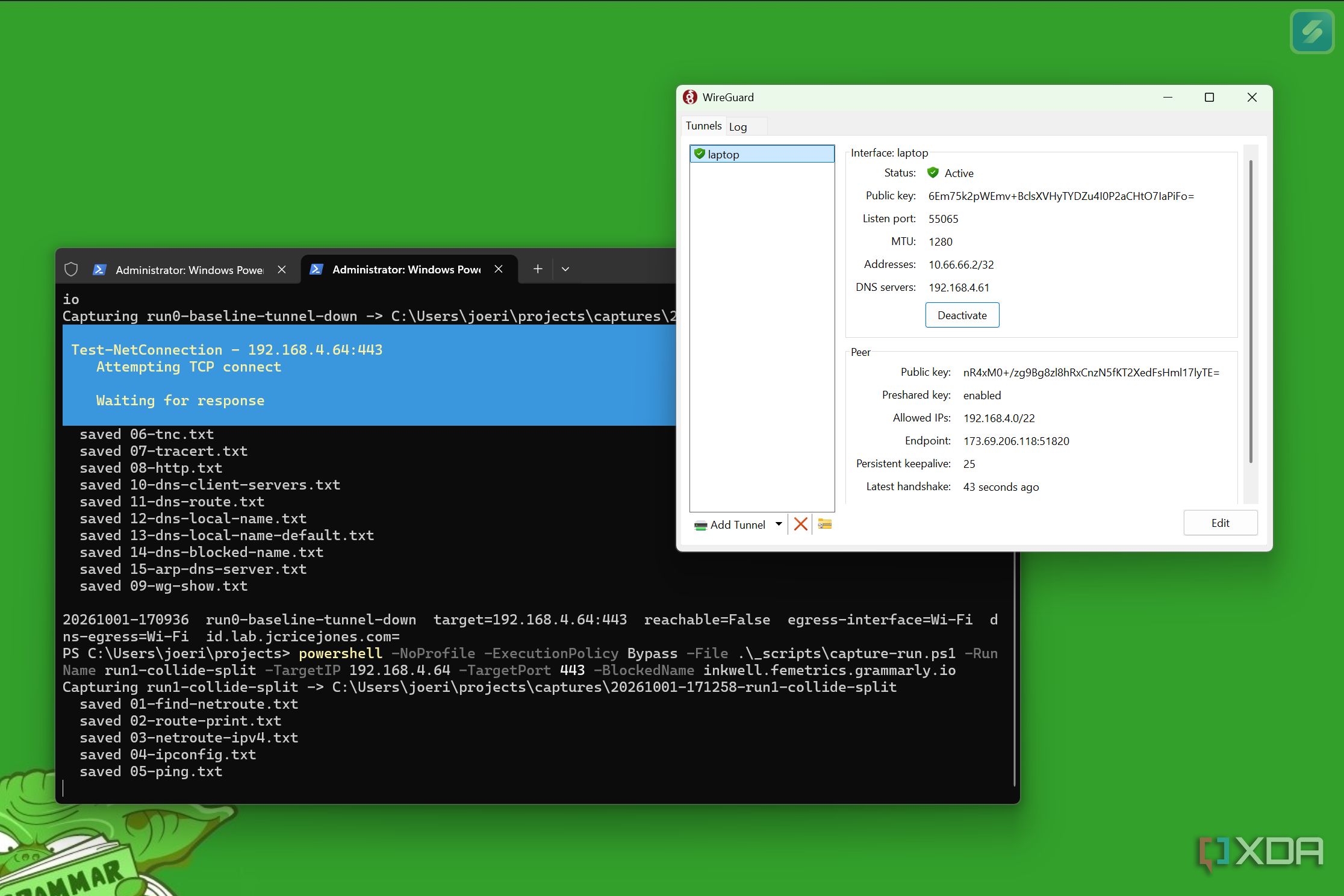Click the MTU value 1280
Image resolution: width=1344 pixels, height=896 pixels.
coord(940,241)
